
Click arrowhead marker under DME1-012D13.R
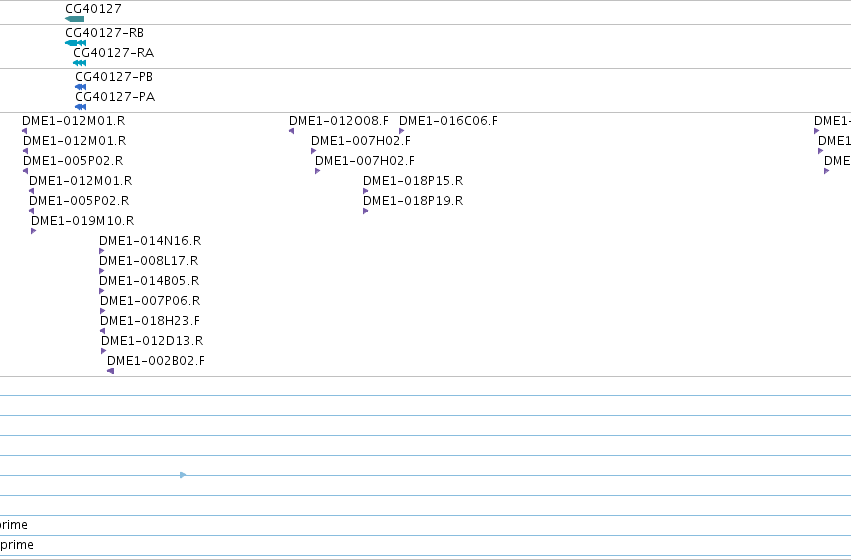[x=104, y=351]
